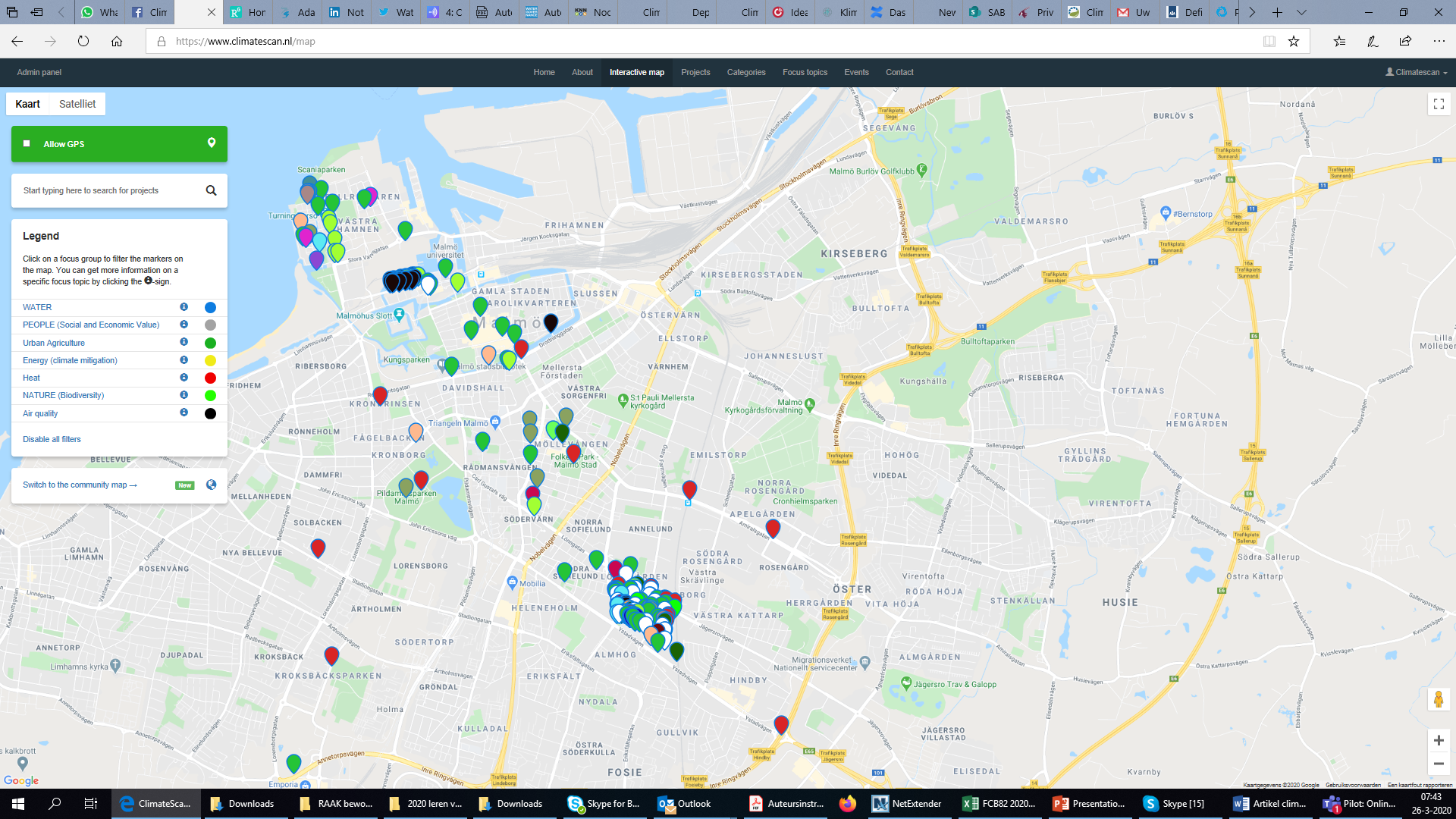Zoom out the map with minus button
The width and height of the screenshot is (1456, 819).
tap(1439, 764)
